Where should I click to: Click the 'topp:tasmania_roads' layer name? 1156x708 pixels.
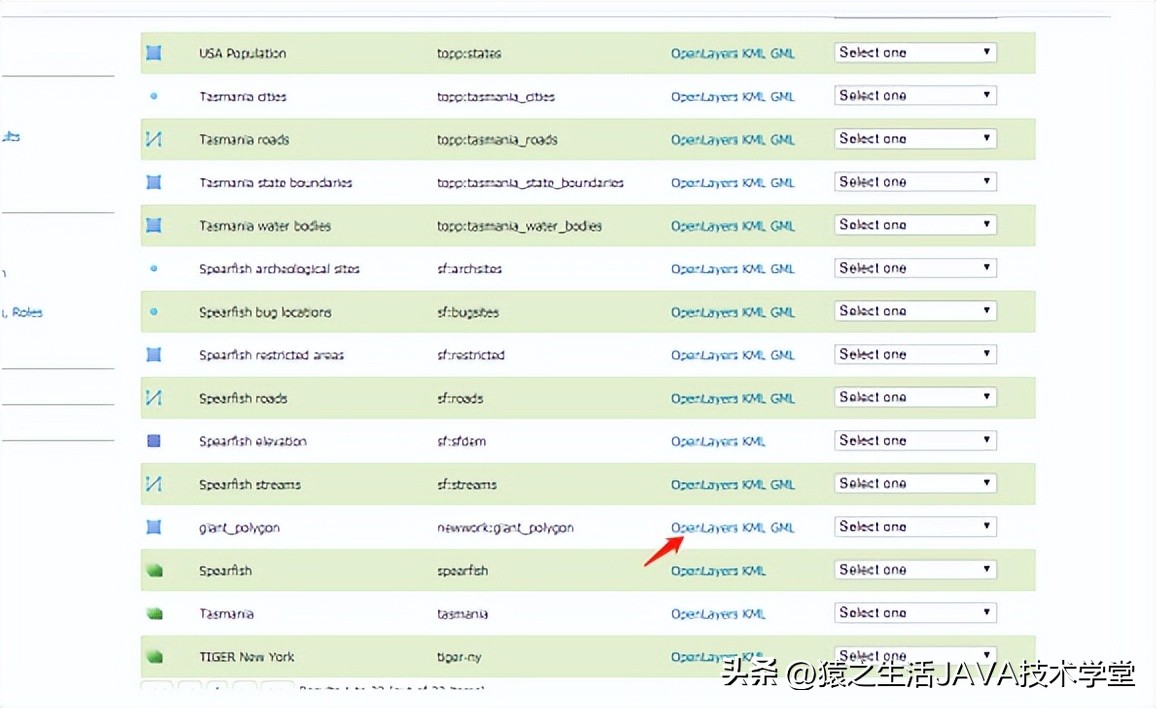(497, 140)
